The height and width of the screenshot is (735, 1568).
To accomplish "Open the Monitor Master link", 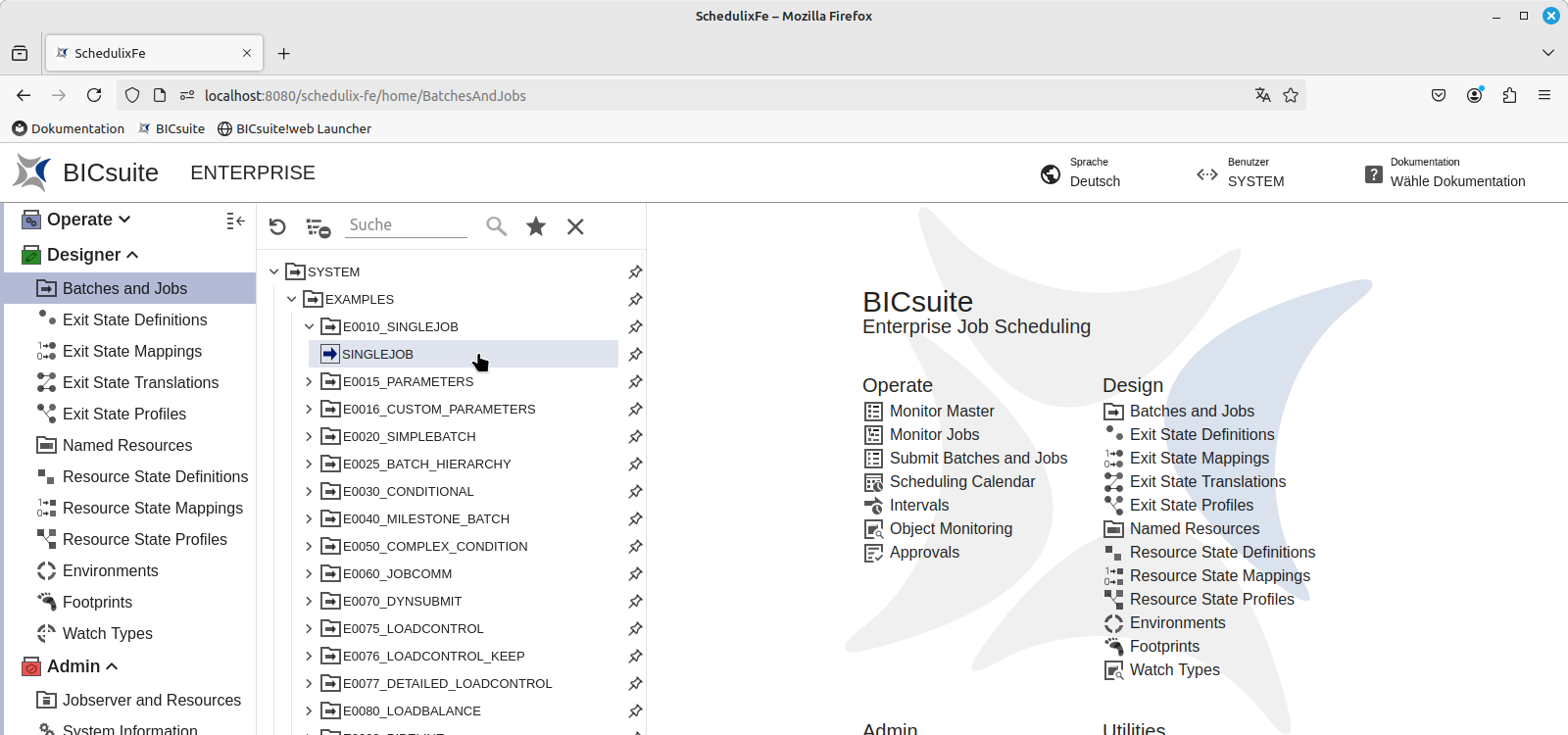I will click(x=941, y=411).
